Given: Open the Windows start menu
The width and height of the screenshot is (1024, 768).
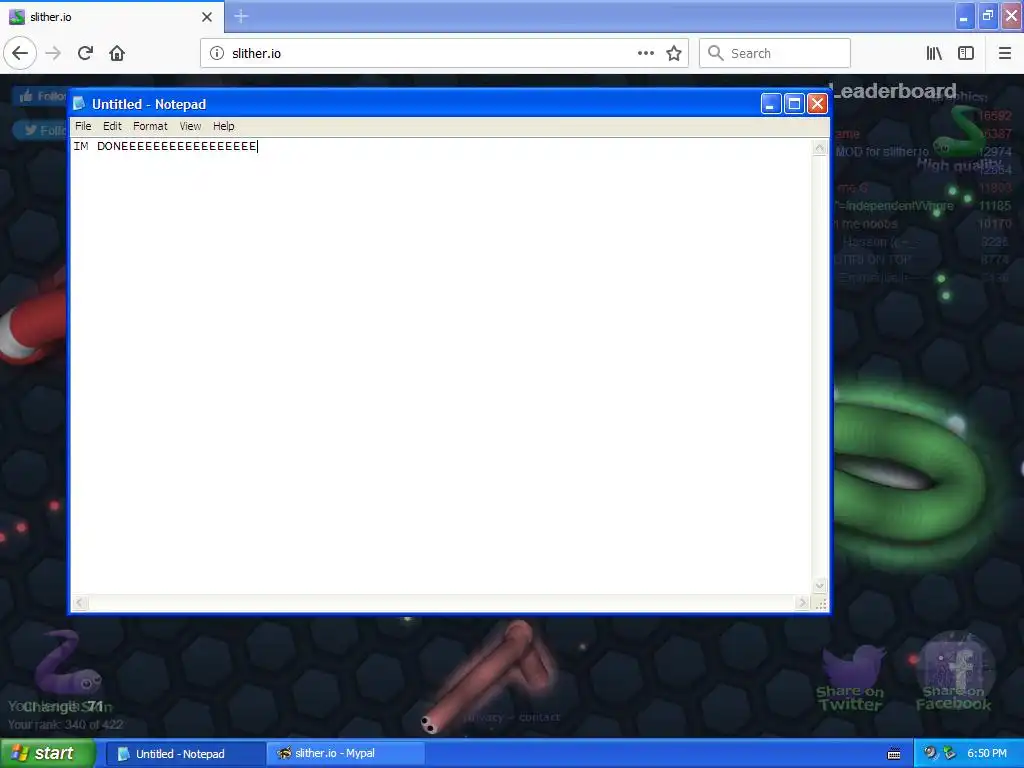Looking at the screenshot, I should pyautogui.click(x=48, y=754).
